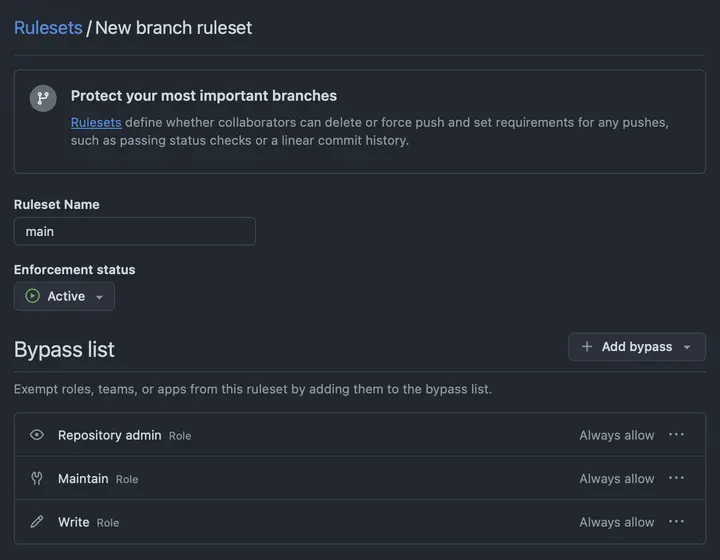
Task: Open the three-dot menu for Repository admin
Action: 676,435
